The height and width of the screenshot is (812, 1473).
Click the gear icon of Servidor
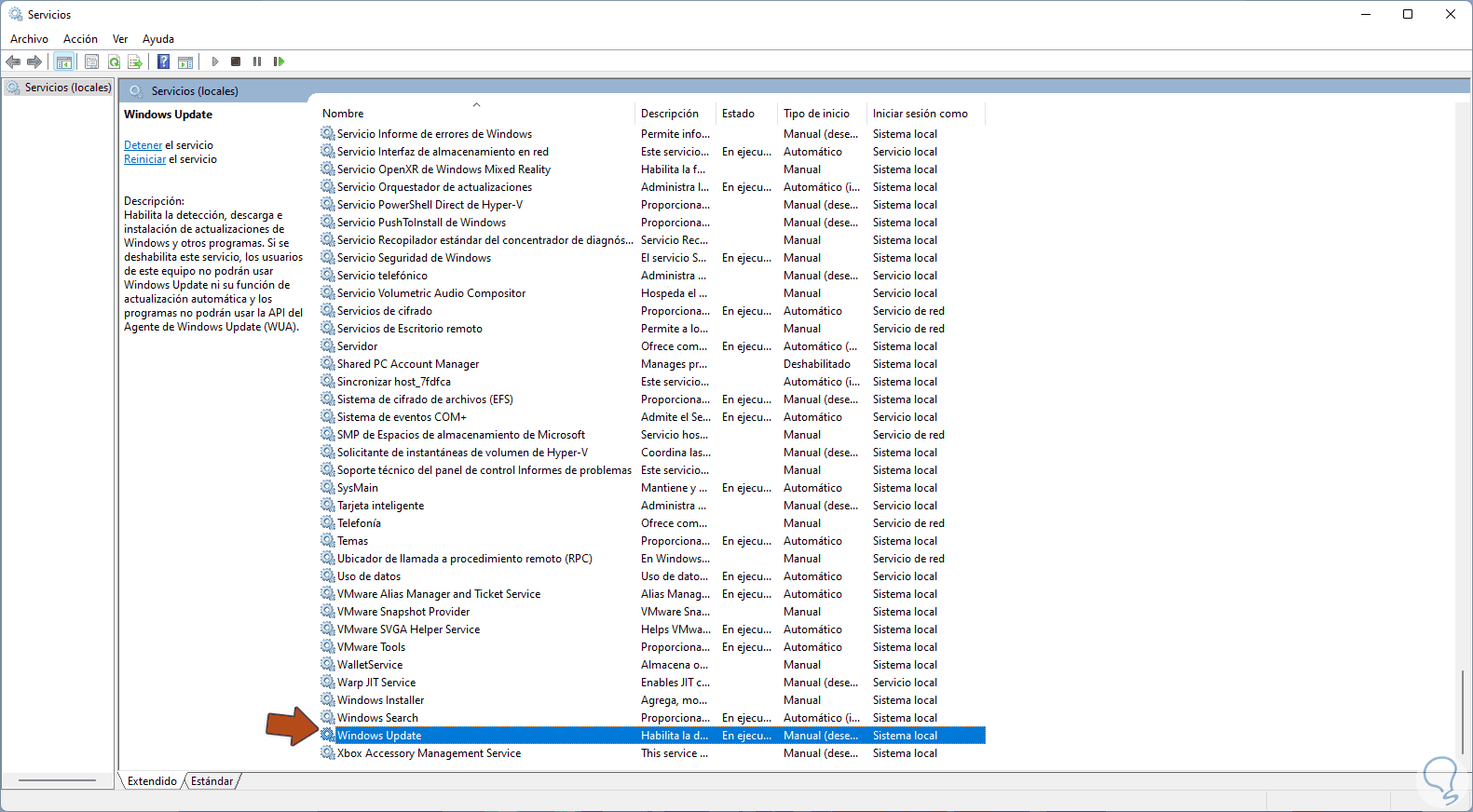tap(328, 346)
